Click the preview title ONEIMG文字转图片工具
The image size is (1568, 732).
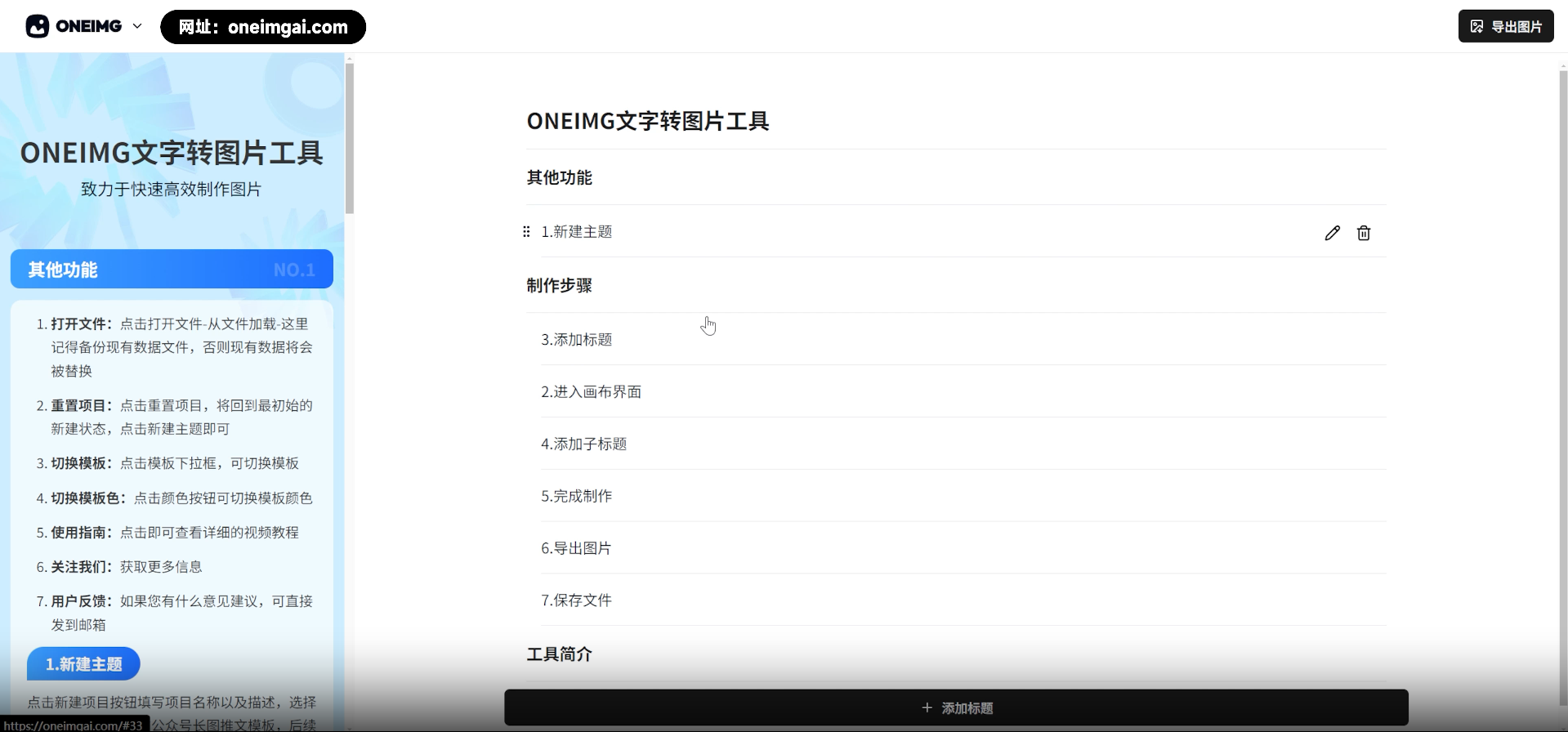(172, 153)
